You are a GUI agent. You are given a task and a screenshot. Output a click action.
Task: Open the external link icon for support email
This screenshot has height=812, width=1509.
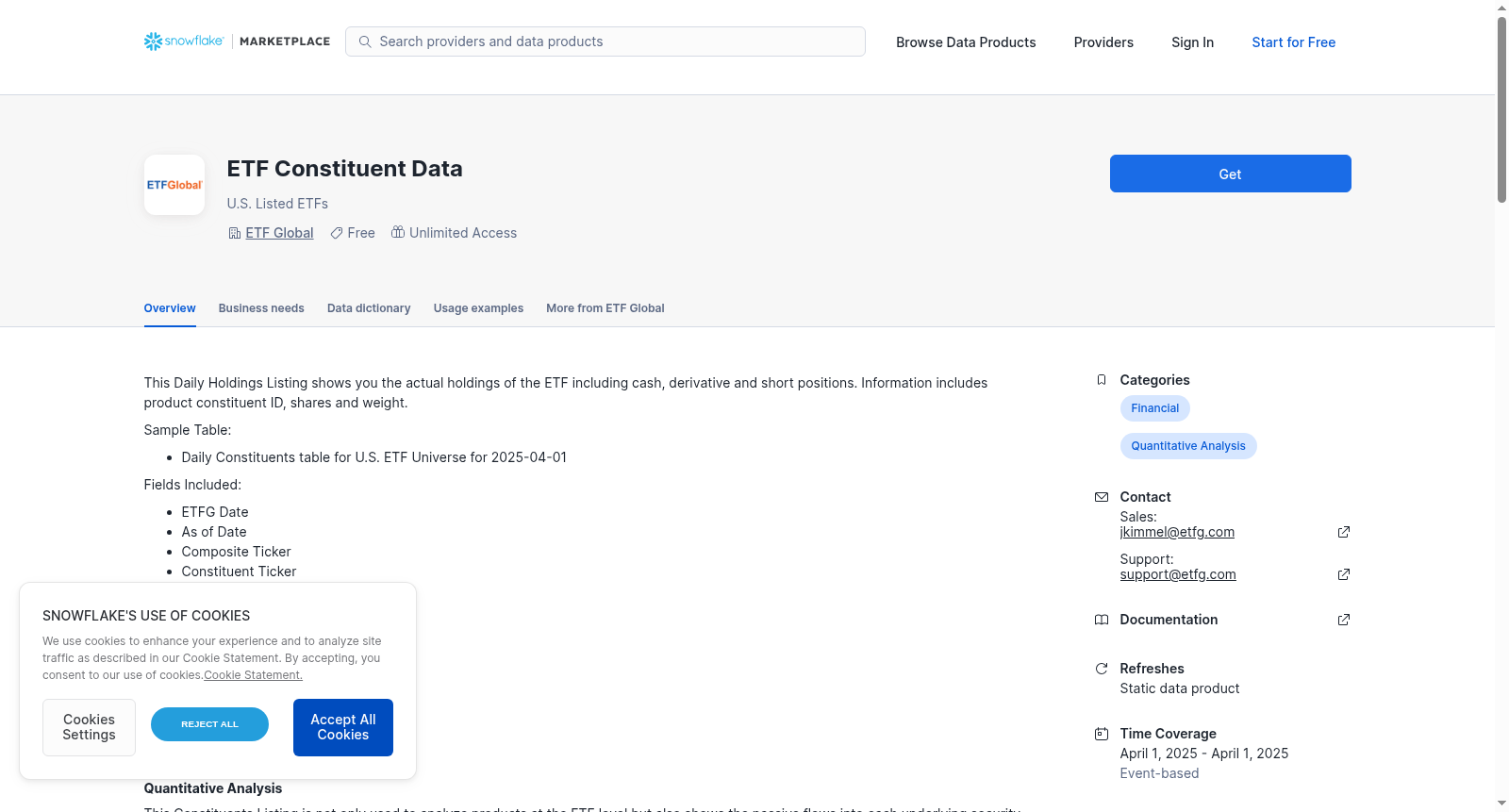pyautogui.click(x=1344, y=574)
